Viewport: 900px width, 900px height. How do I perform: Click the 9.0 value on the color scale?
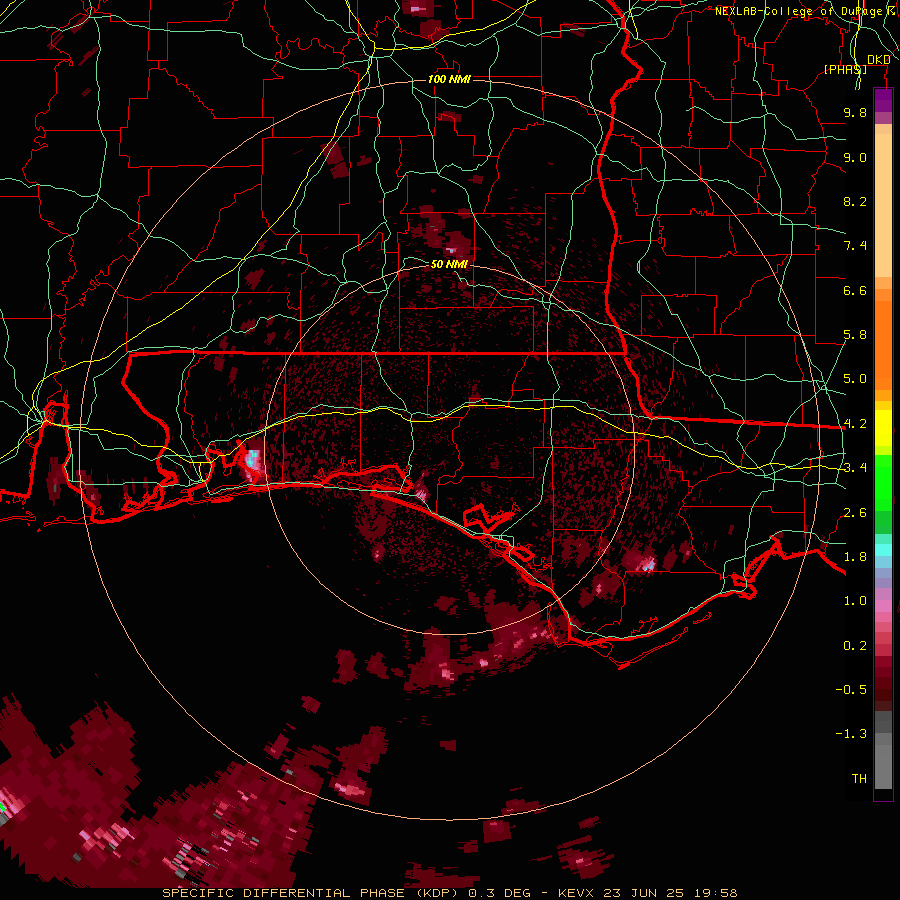[x=855, y=157]
